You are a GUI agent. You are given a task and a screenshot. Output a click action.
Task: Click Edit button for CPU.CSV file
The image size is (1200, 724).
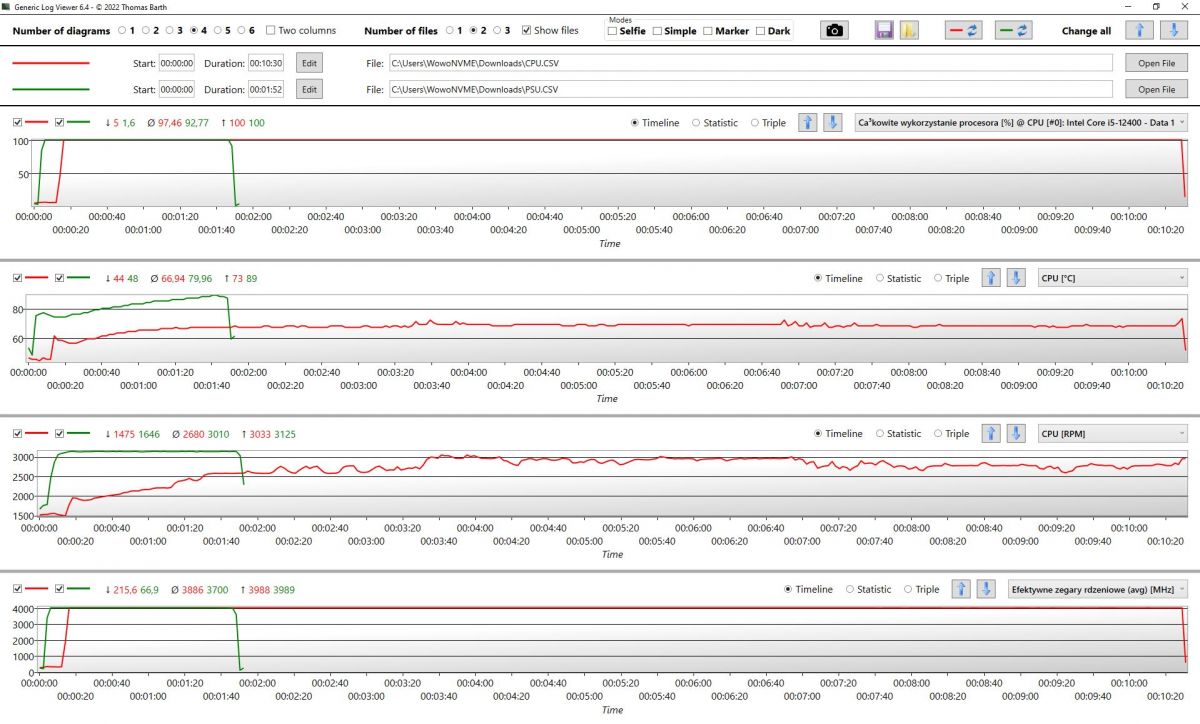tap(309, 63)
